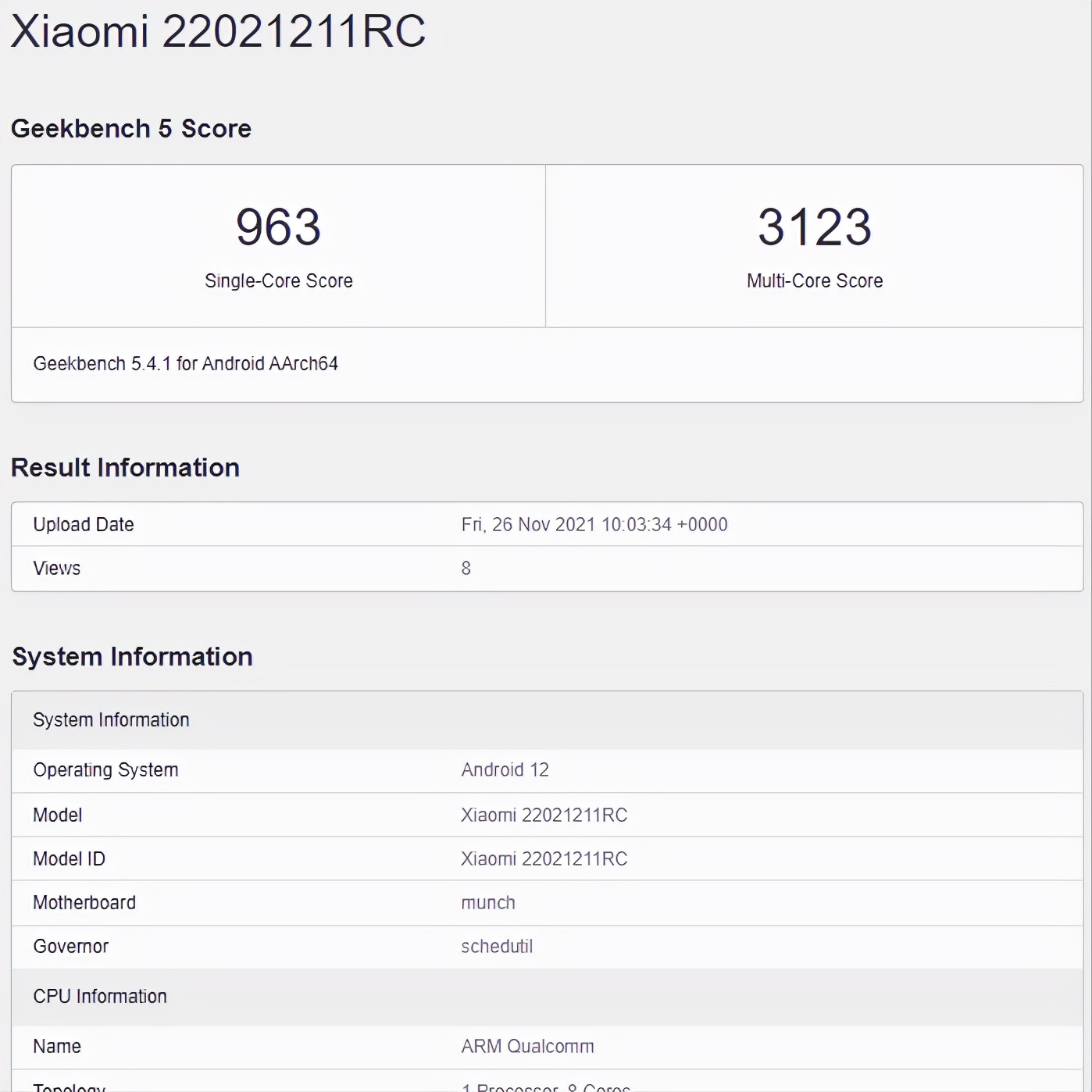Select the Geekbench 5 Score heading
Screen dimensions: 1092x1092
(x=131, y=128)
